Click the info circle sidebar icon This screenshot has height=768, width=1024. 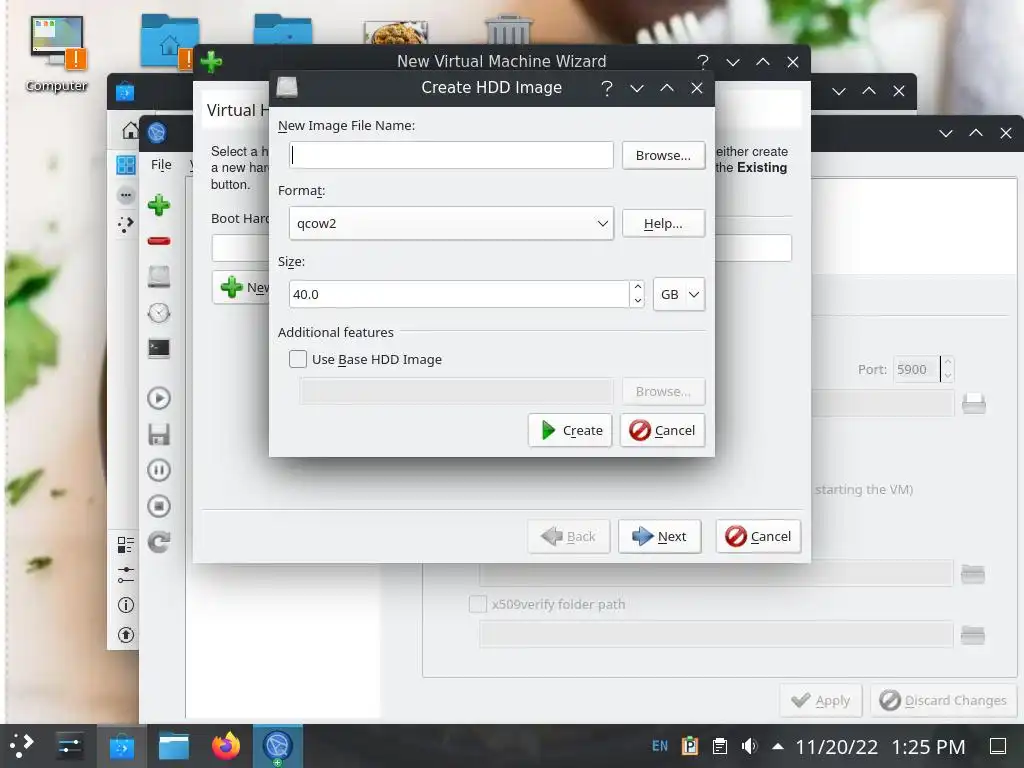click(125, 605)
